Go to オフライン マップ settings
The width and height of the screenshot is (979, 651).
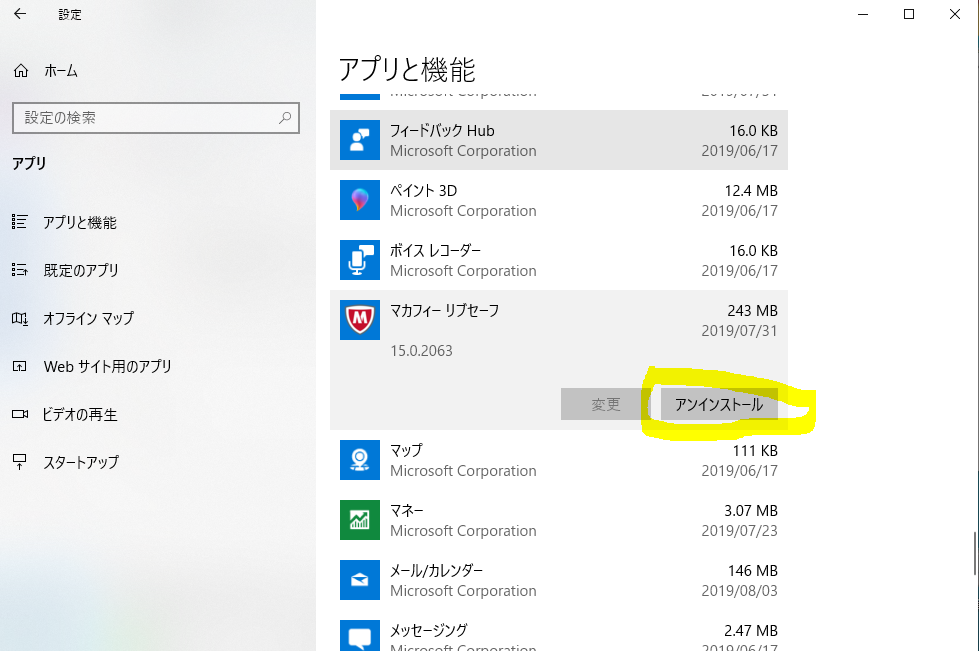point(88,318)
